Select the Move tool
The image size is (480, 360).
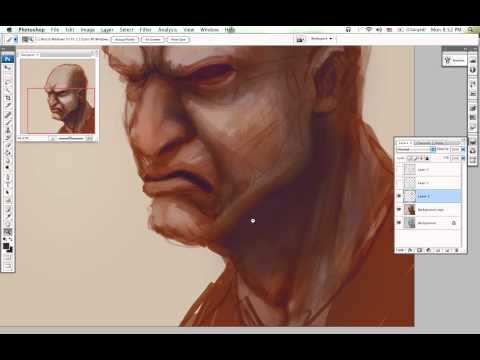(x=8, y=68)
